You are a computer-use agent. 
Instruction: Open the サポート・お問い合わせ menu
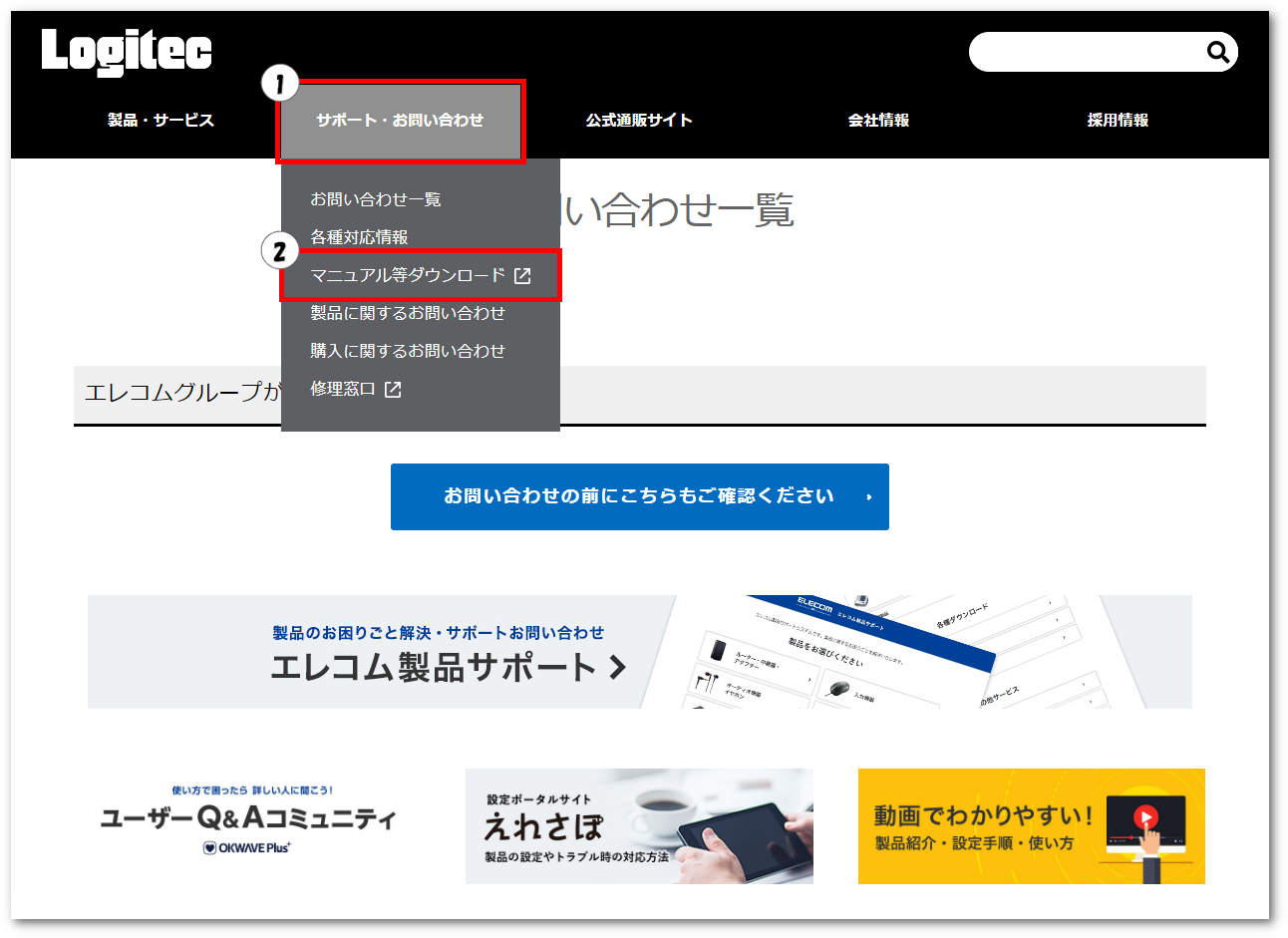pos(400,121)
